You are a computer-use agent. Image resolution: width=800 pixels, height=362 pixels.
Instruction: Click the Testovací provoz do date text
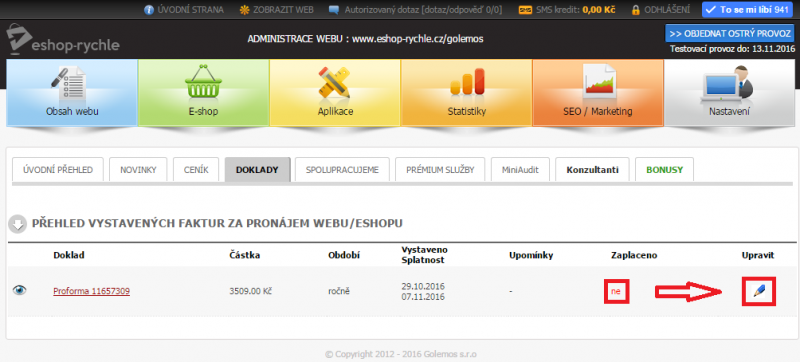[733, 49]
